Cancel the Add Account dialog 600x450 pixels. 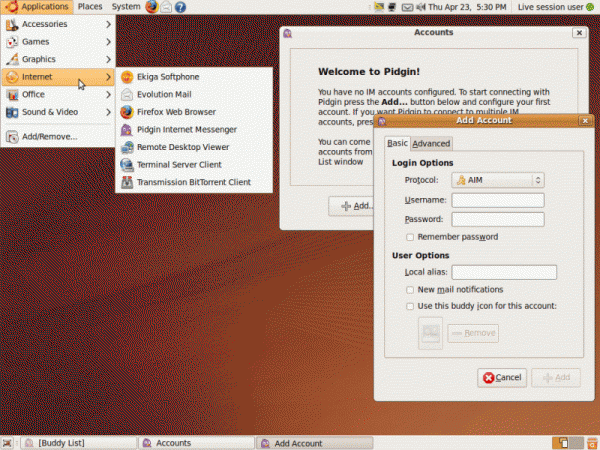pyautogui.click(x=502, y=378)
